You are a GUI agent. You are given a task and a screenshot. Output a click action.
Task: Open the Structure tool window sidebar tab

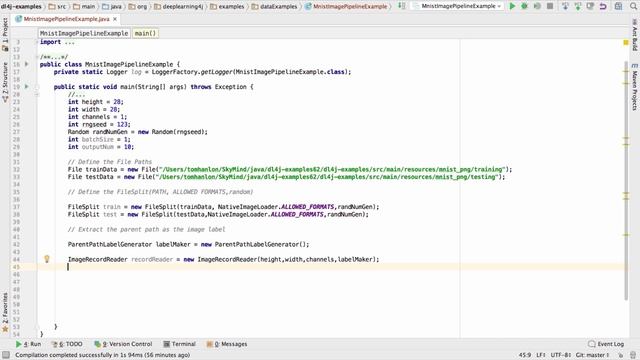(5, 82)
